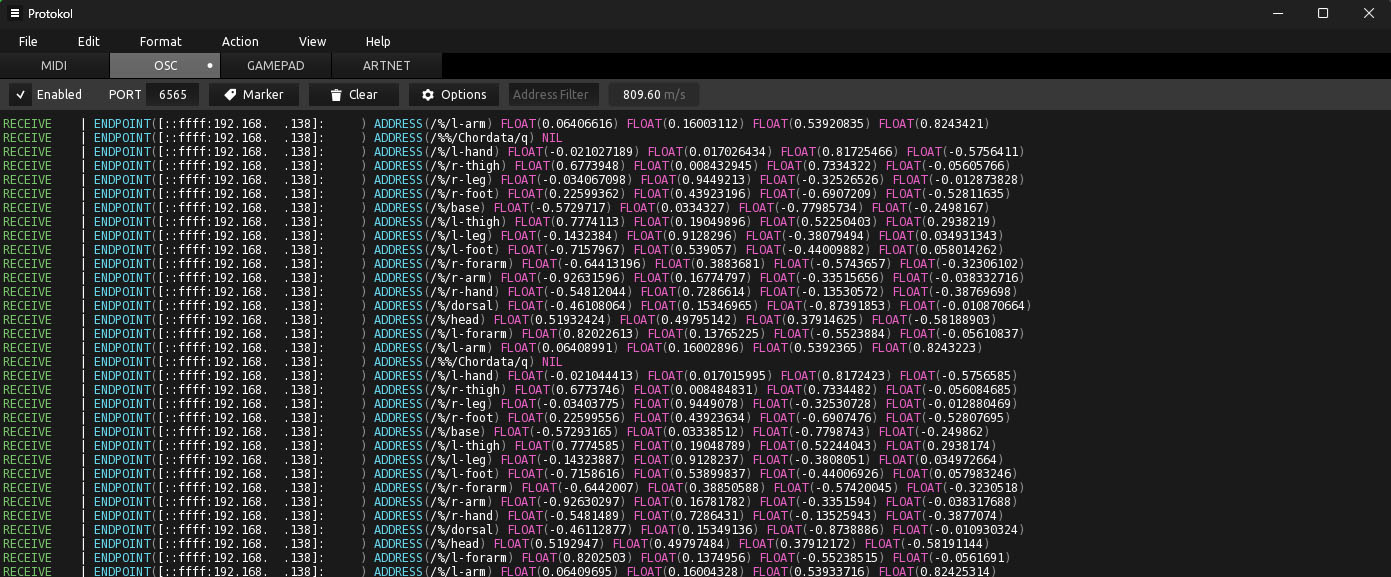The image size is (1391, 577).
Task: Maximize the Protokol window
Action: pos(1323,14)
